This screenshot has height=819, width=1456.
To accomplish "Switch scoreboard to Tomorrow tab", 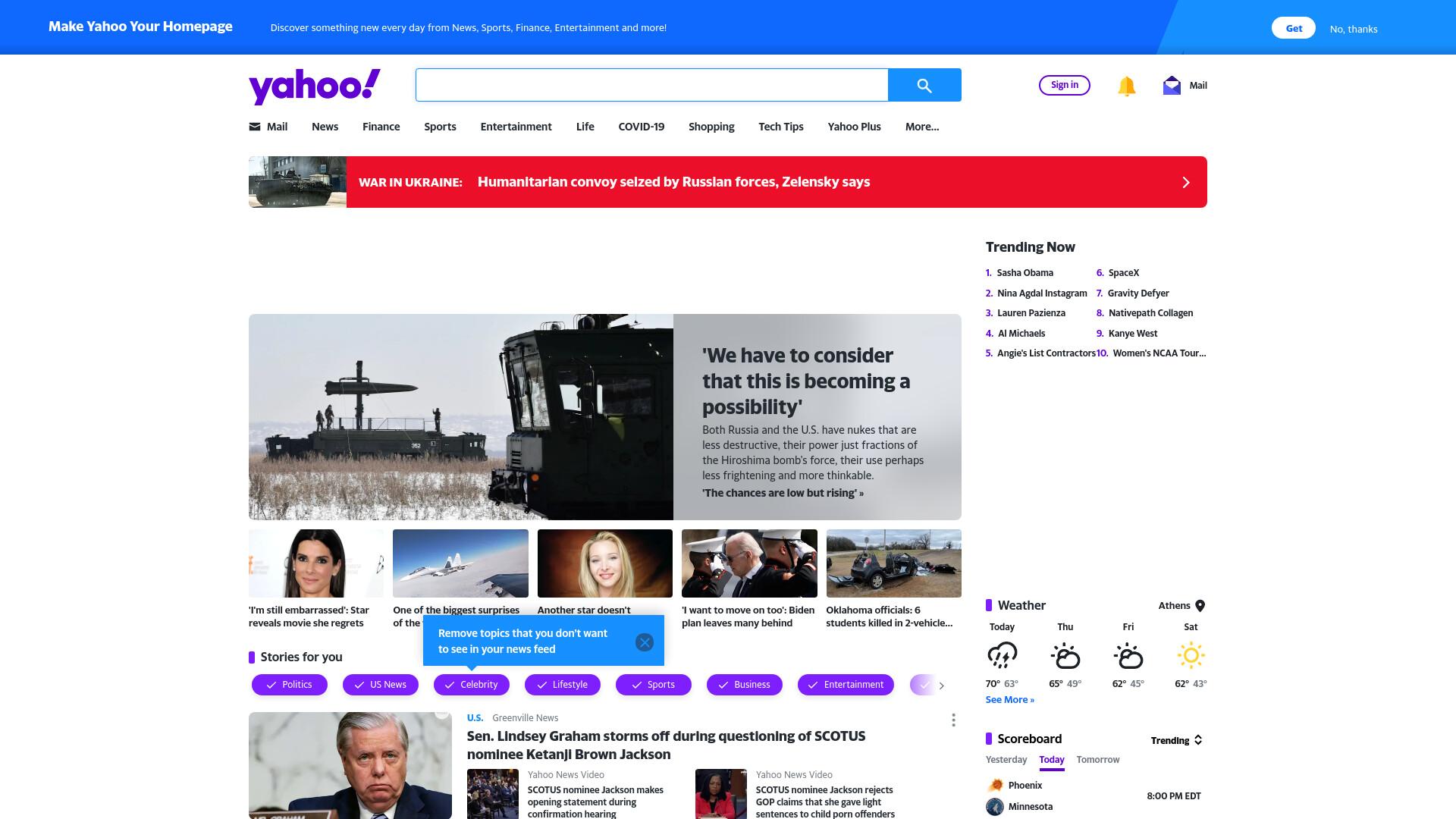I will [x=1097, y=760].
